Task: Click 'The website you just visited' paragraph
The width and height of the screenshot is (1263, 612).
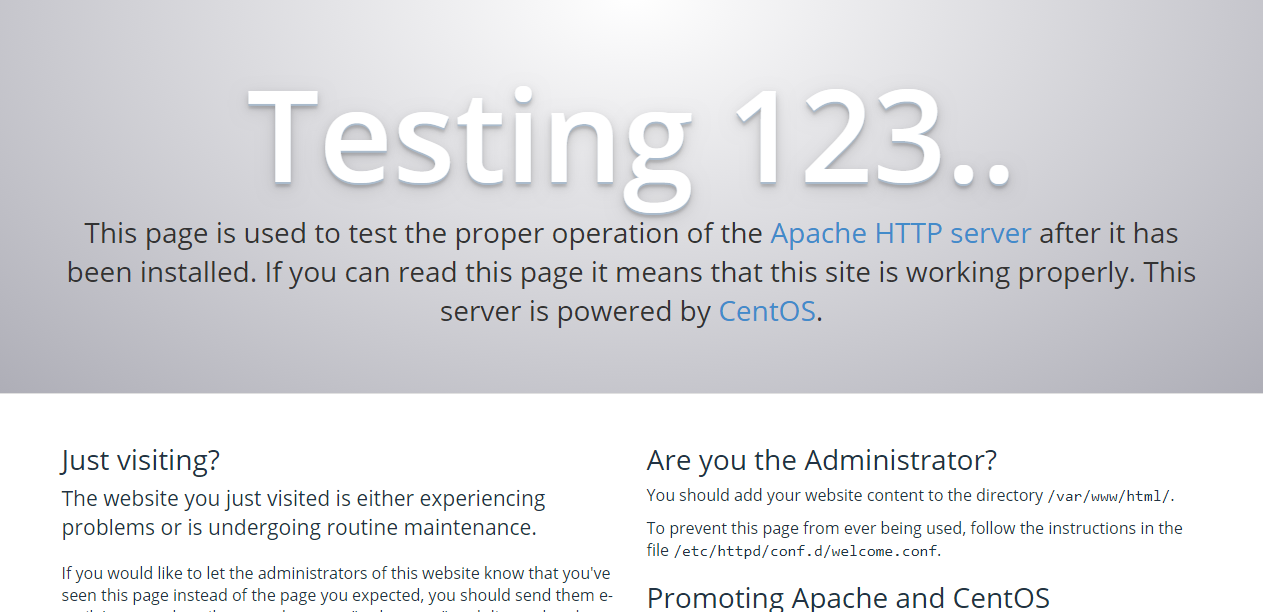Action: click(x=304, y=512)
